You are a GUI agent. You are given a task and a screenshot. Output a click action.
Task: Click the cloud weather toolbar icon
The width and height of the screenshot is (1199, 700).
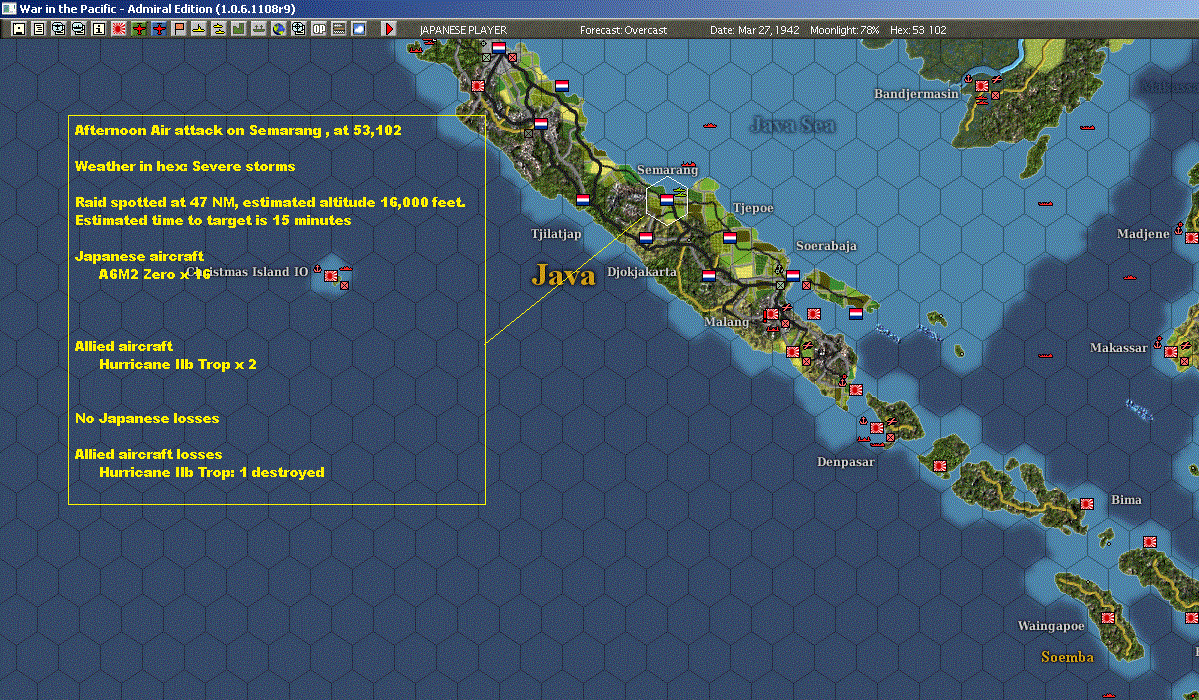(x=359, y=29)
